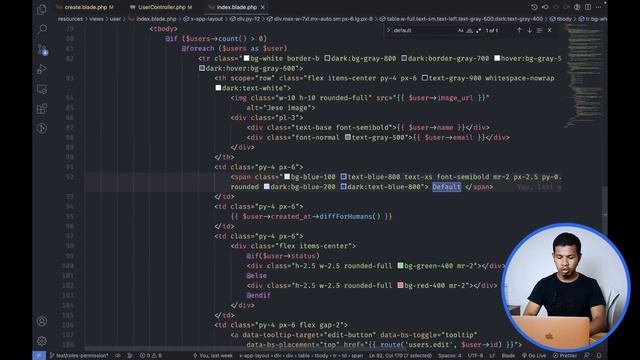Screen dimensions: 640x360
Task: Click the Go Live button
Action: pyautogui.click(x=534, y=356)
